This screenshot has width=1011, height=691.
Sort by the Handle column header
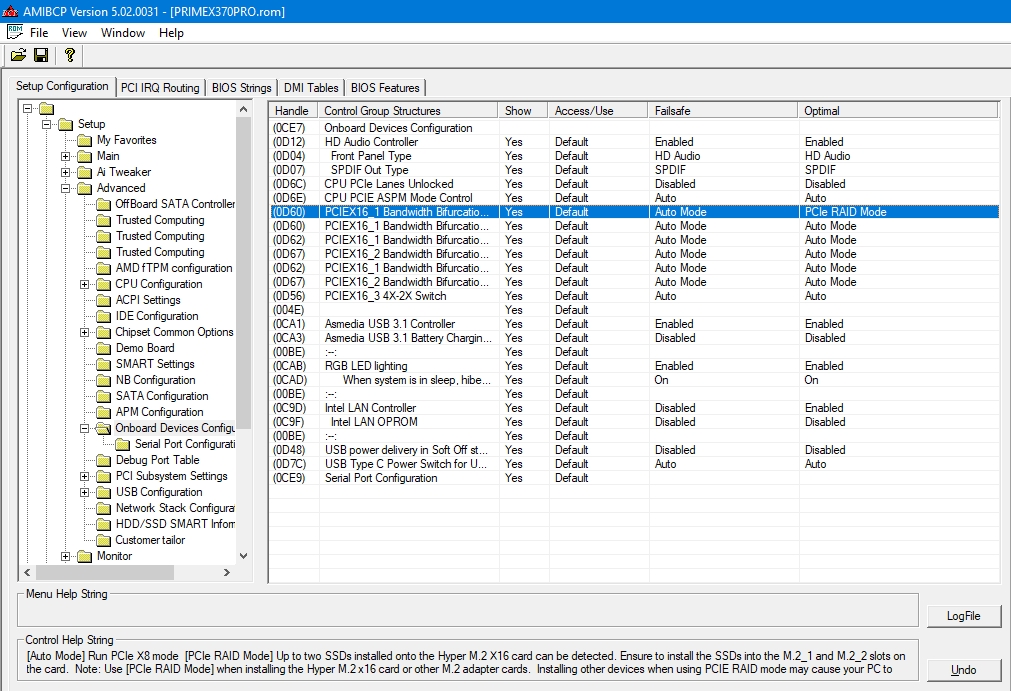coord(293,111)
